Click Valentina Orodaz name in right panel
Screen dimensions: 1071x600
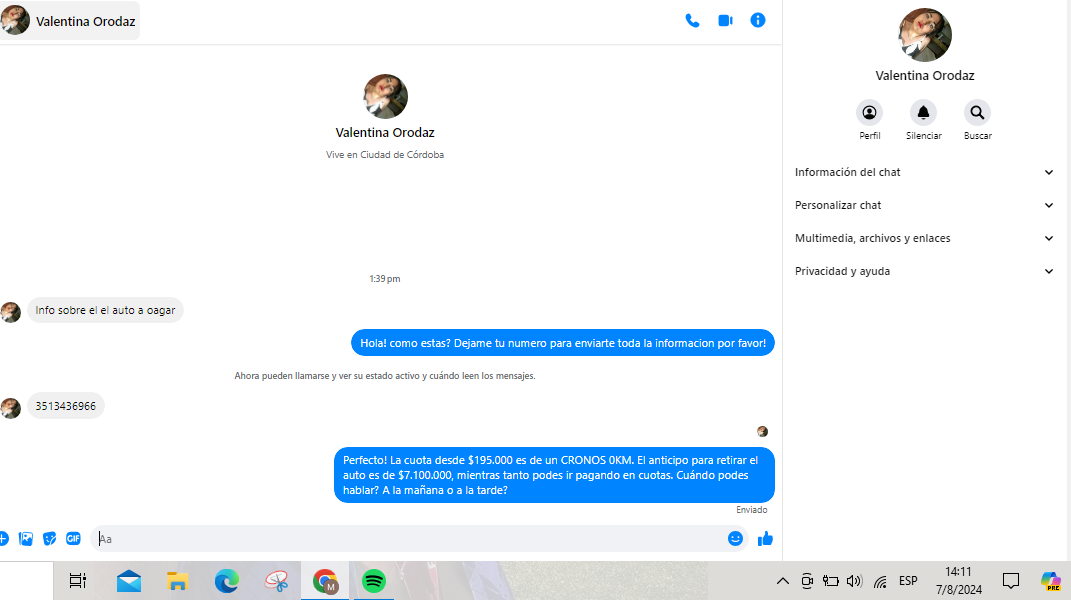click(x=925, y=76)
